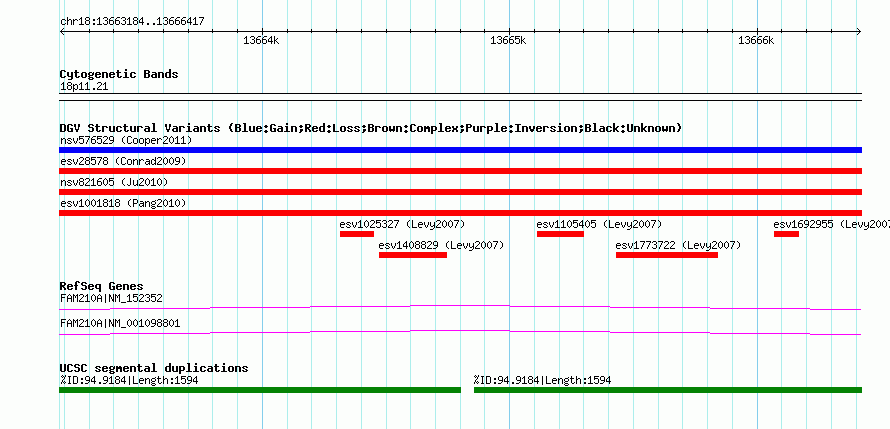Click the esv1025327 (Levy2007) label
Image resolution: width=890 pixels, height=429 pixels.
(x=402, y=224)
